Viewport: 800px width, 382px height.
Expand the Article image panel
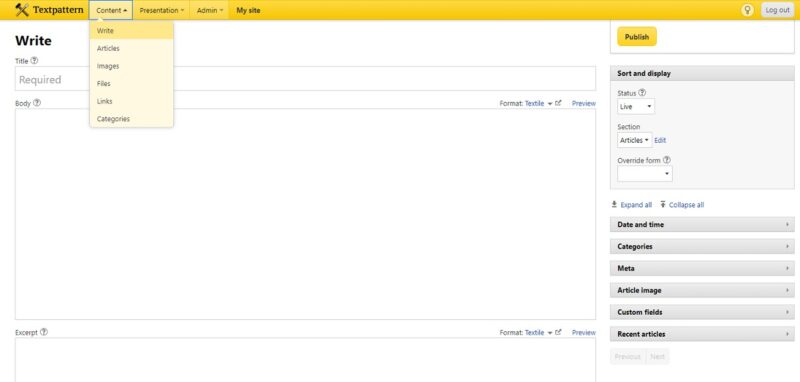(702, 290)
